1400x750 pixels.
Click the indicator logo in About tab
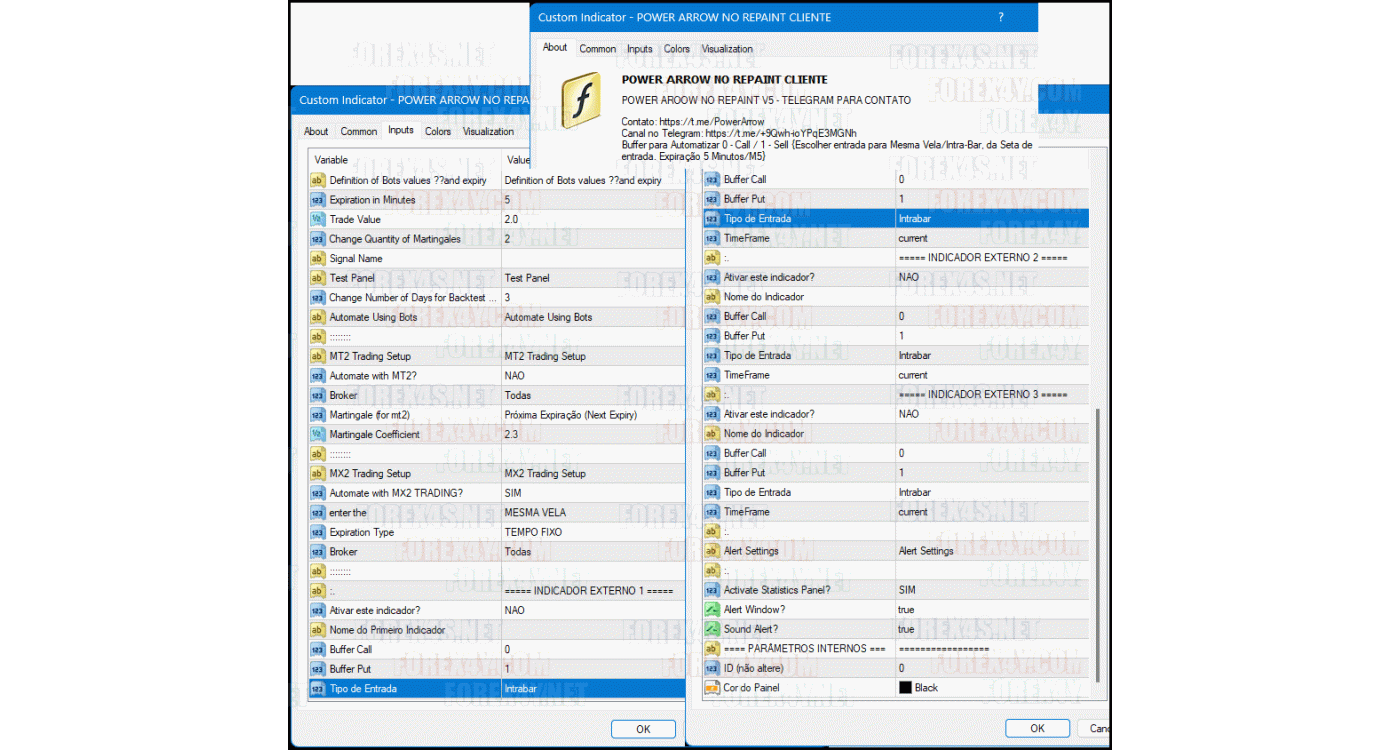click(x=581, y=99)
